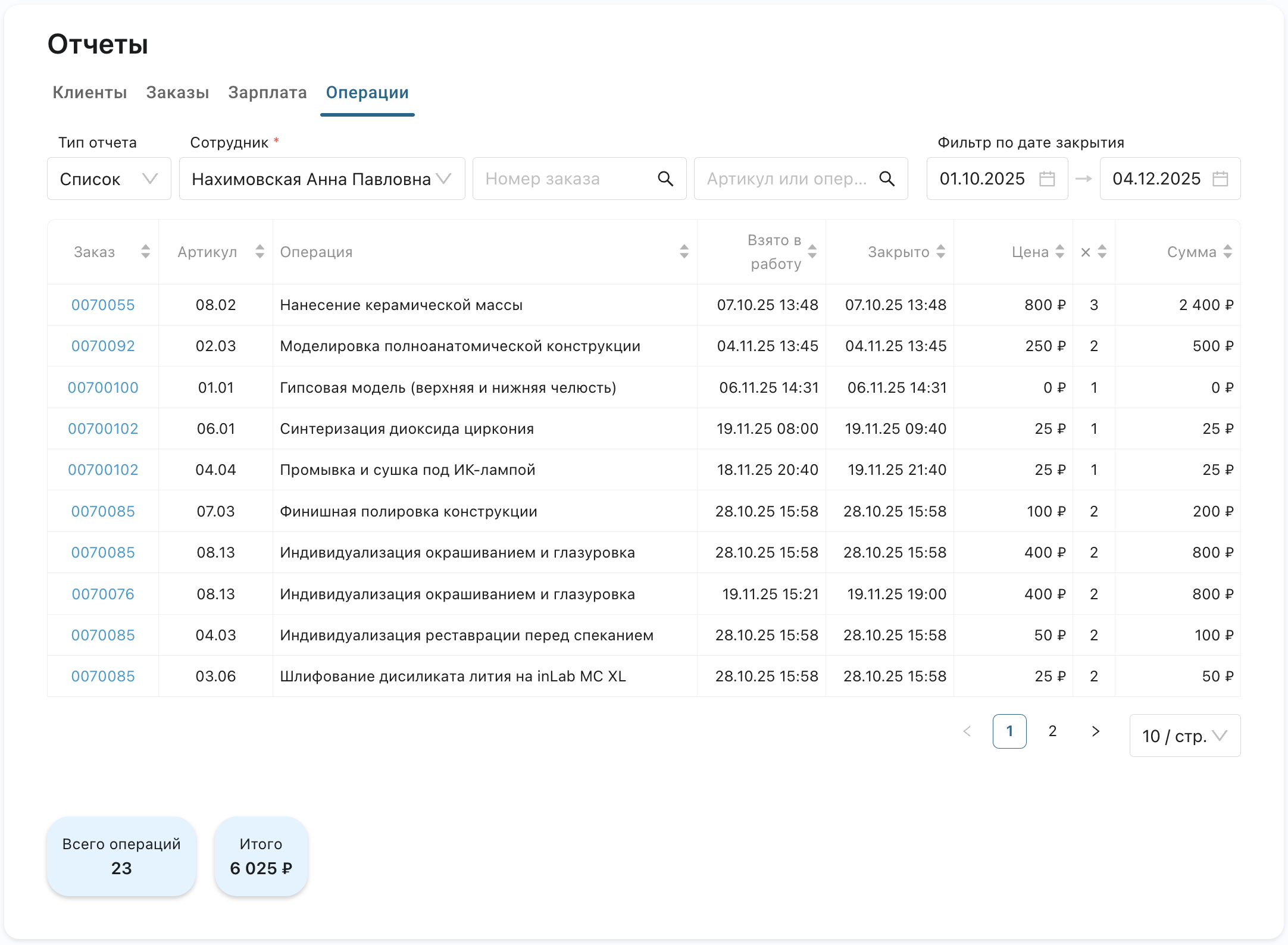
Task: Sort the table by Сумма column
Action: (x=1227, y=252)
